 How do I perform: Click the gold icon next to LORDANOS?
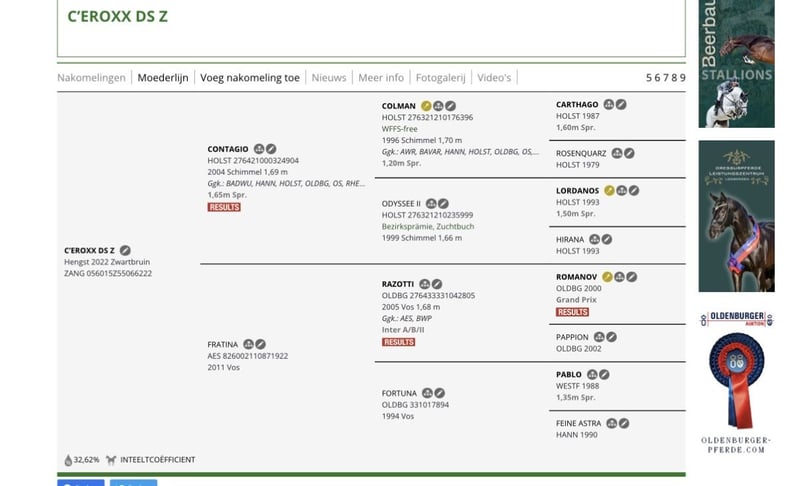[x=609, y=190]
